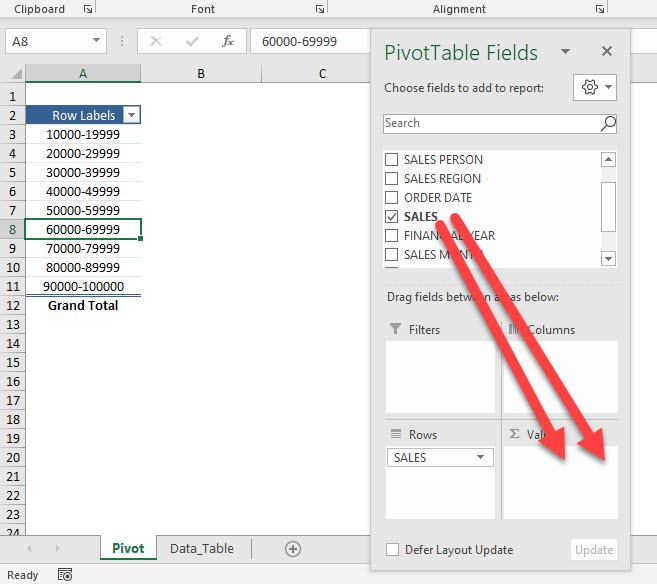Click the field list scrollbar thumb
Screen dimensions: 657x584
coord(608,207)
